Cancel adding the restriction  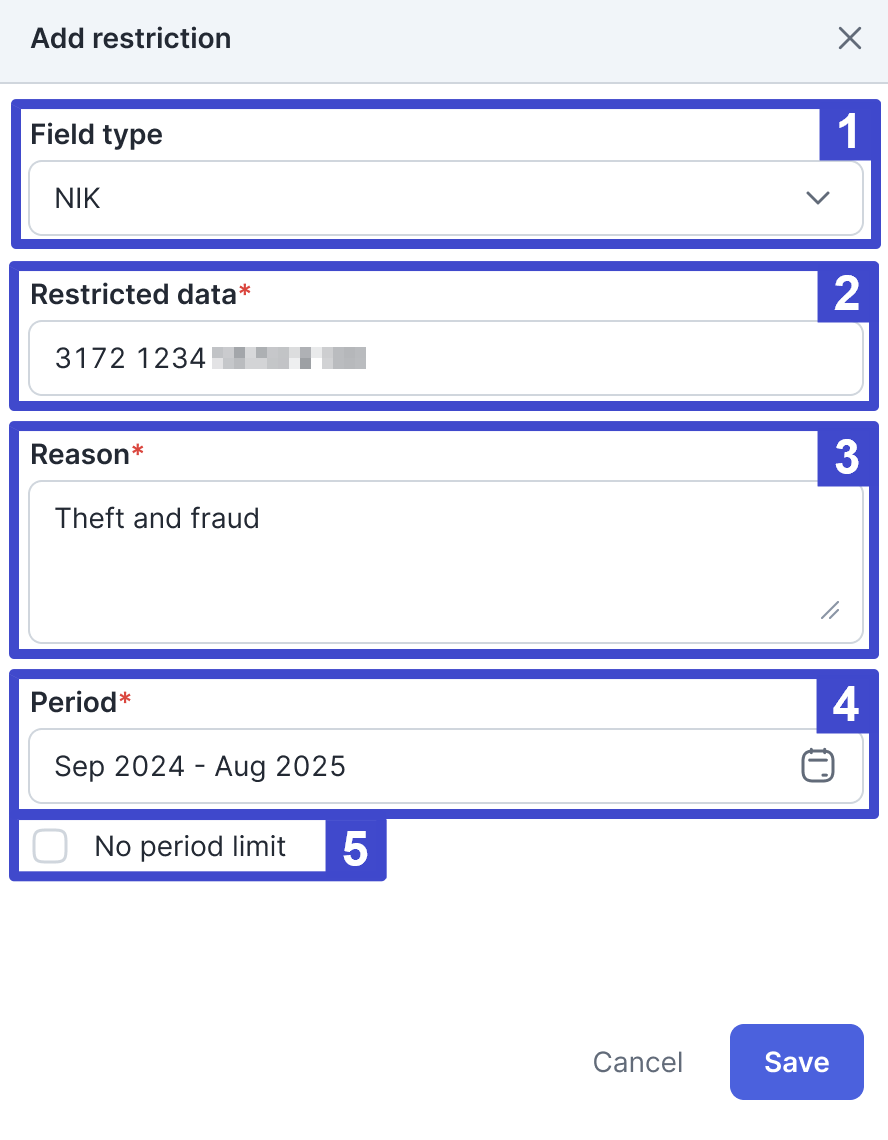coord(638,1062)
